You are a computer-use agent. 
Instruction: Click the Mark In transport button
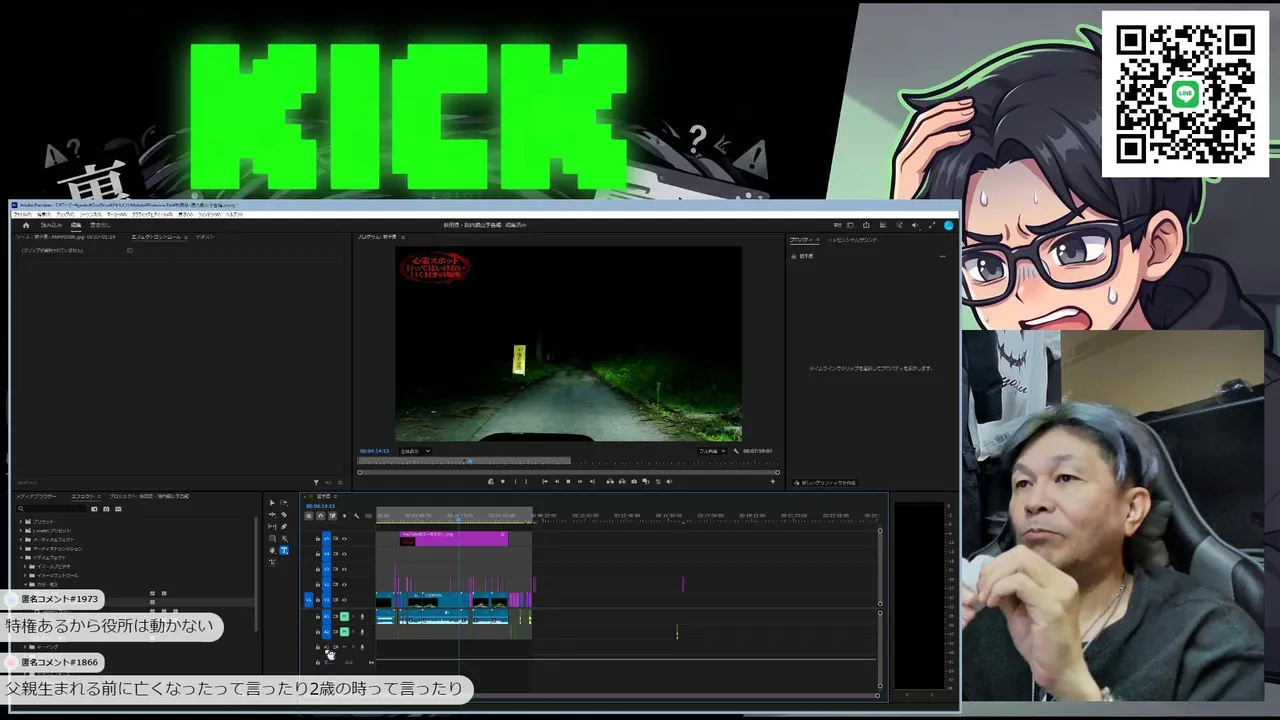click(514, 482)
